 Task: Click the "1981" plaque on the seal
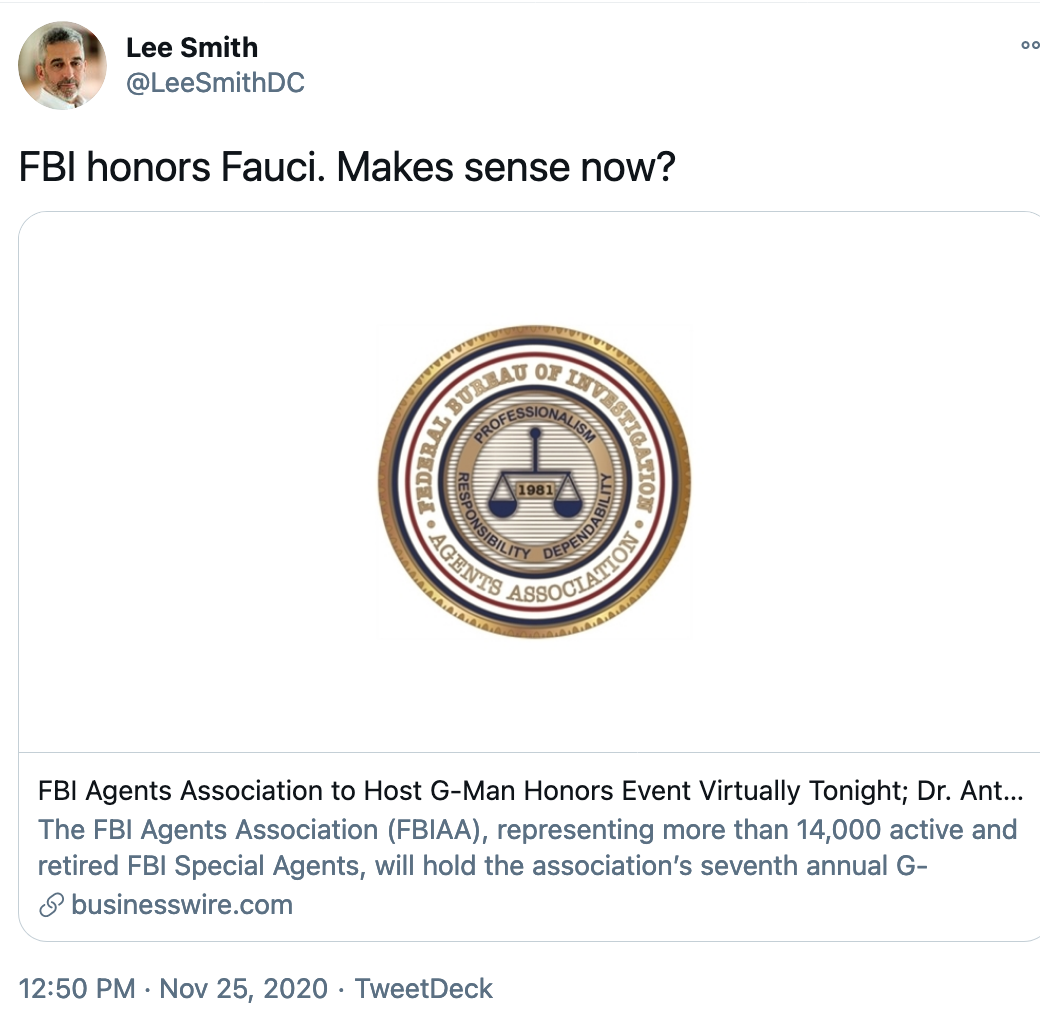coord(534,490)
